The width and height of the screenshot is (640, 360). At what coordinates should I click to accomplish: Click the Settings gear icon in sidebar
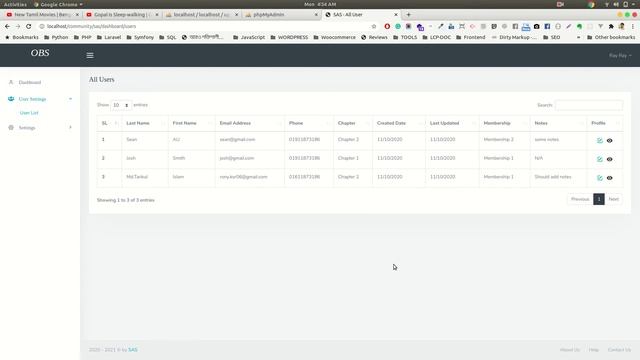click(11, 128)
